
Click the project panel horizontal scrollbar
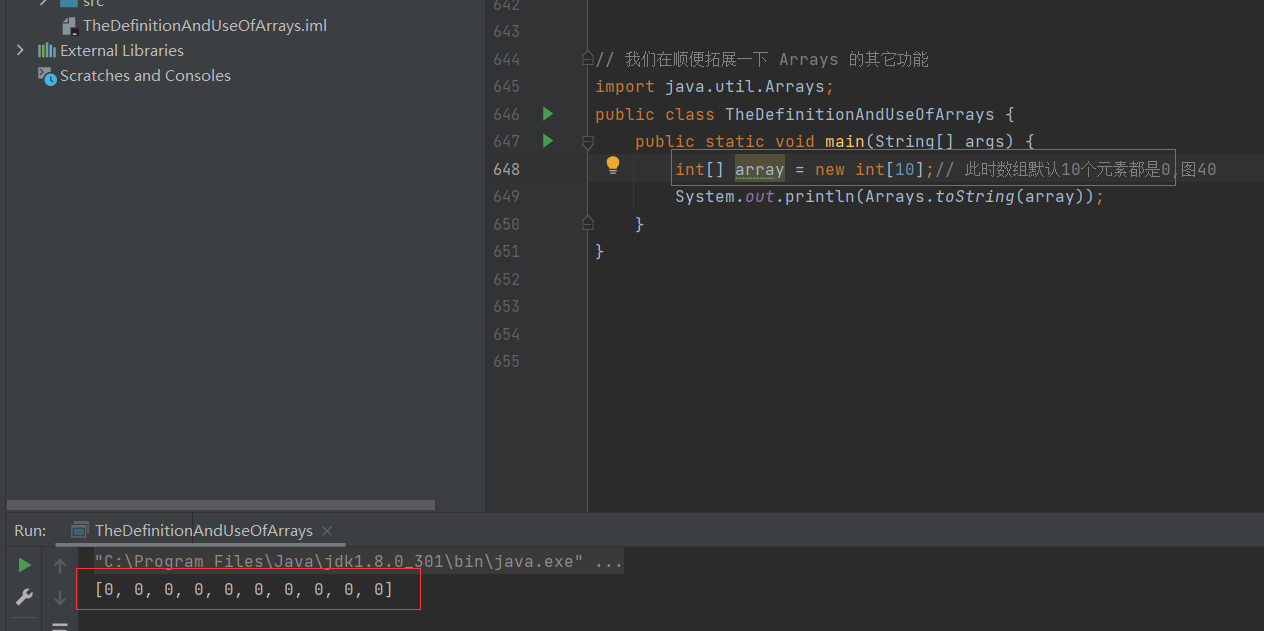221,505
